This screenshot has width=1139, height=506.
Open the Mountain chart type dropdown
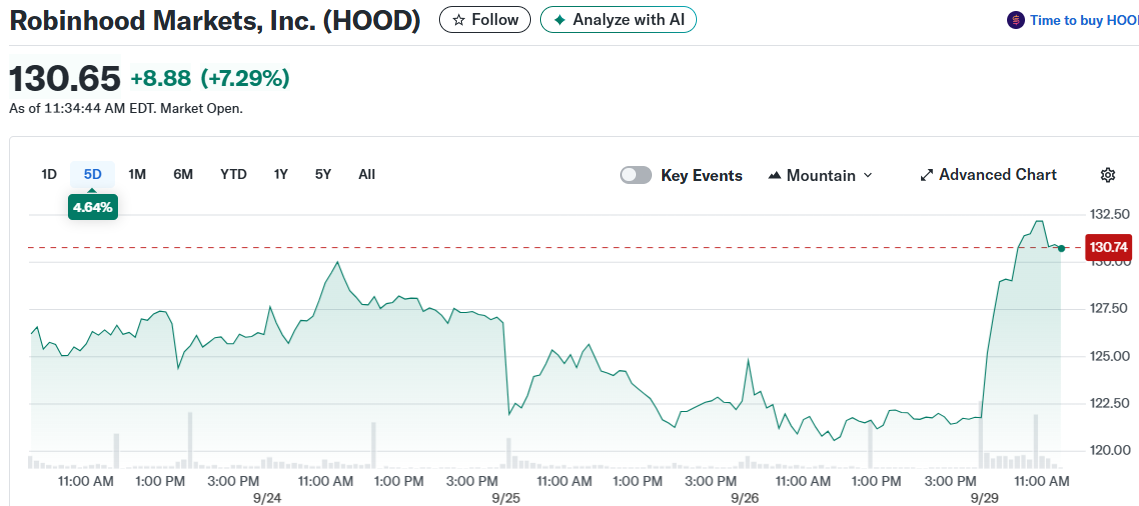pyautogui.click(x=820, y=175)
